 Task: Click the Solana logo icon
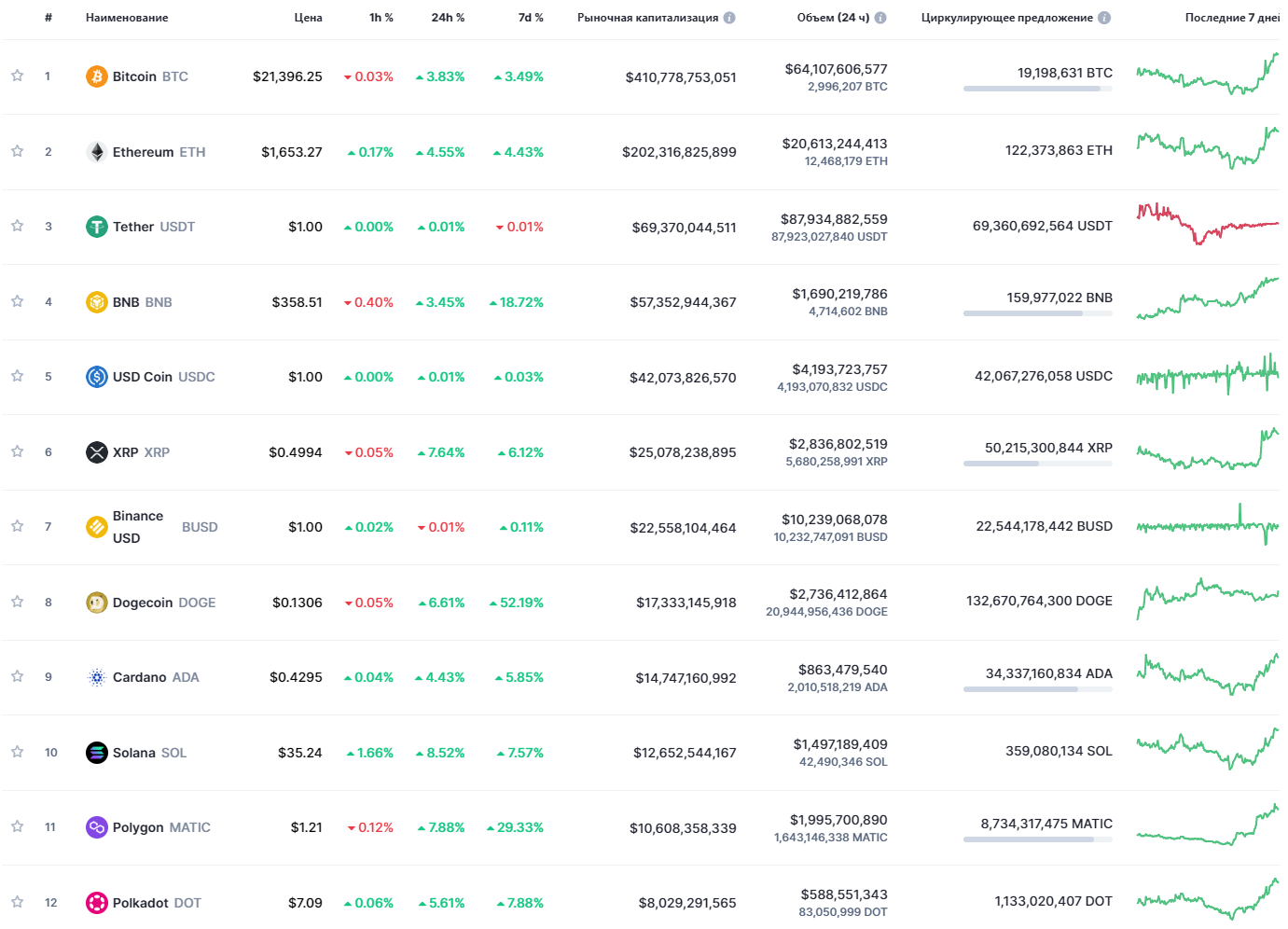pyautogui.click(x=97, y=753)
